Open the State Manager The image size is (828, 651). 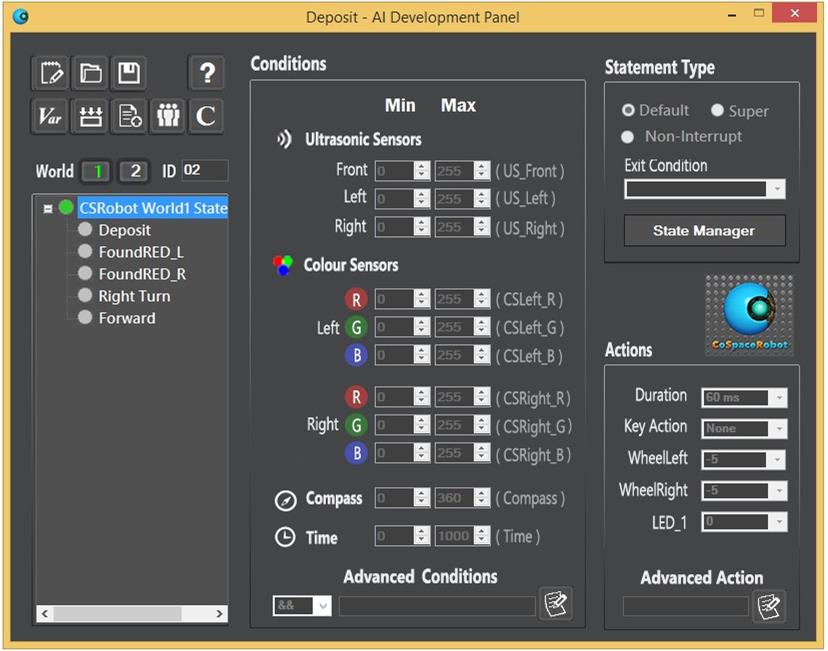tap(704, 231)
